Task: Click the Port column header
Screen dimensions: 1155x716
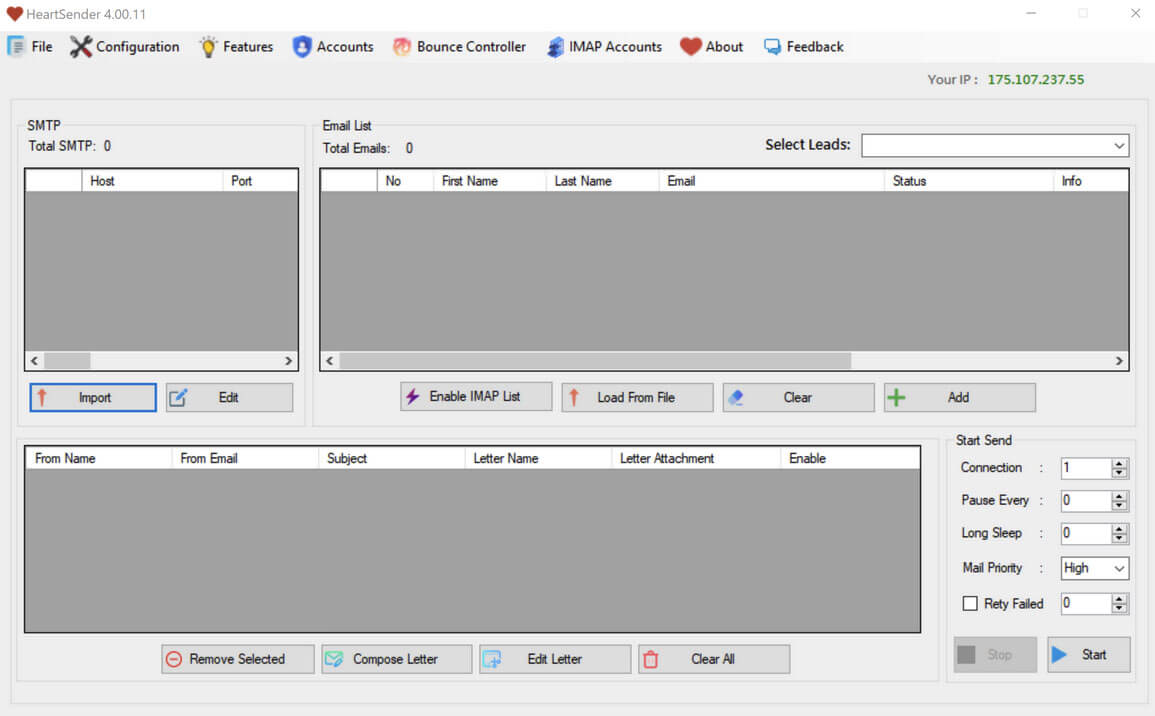Action: (260, 180)
